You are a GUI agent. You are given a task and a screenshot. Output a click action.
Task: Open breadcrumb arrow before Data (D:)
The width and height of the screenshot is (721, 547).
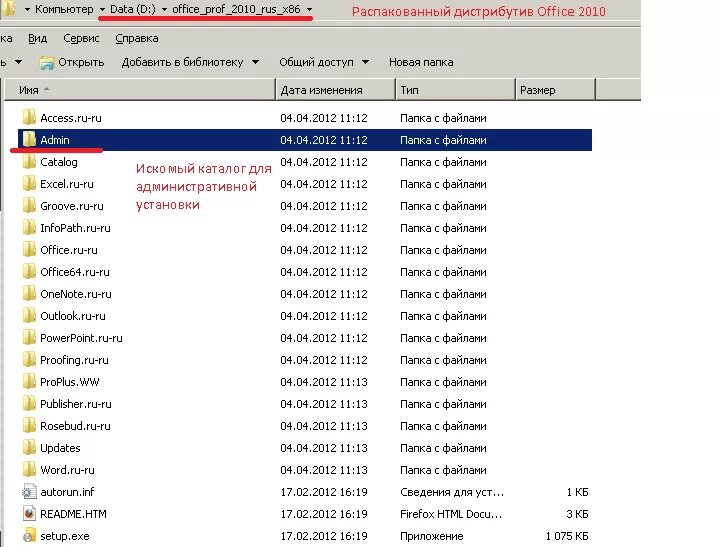click(103, 9)
